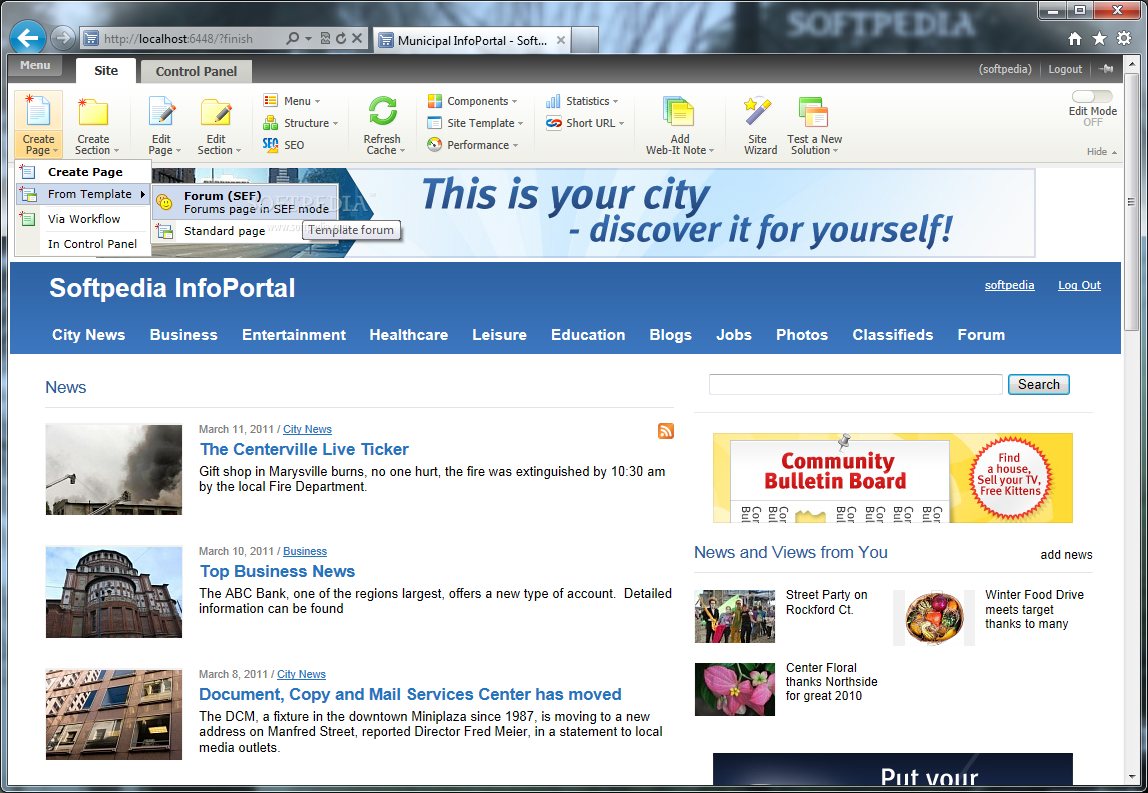Open the new tab button
This screenshot has height=793, width=1148.
(x=584, y=40)
